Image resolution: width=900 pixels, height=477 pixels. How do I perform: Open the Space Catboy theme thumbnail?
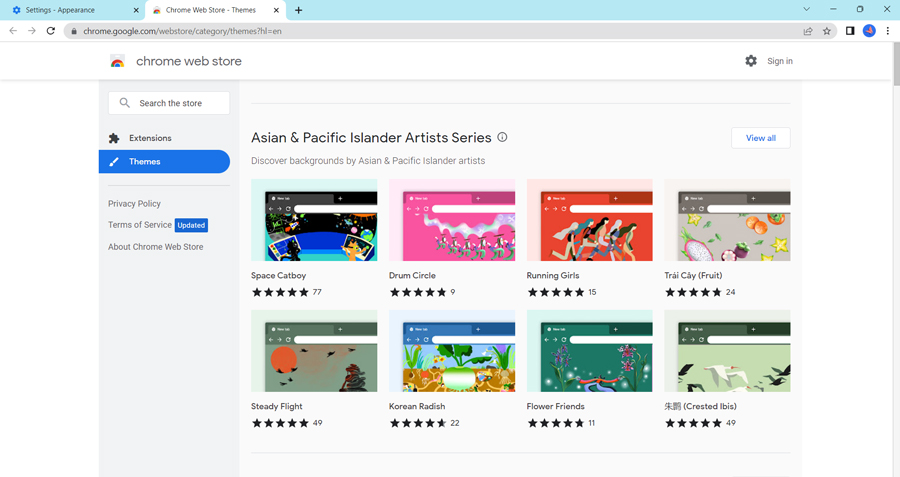coord(314,220)
